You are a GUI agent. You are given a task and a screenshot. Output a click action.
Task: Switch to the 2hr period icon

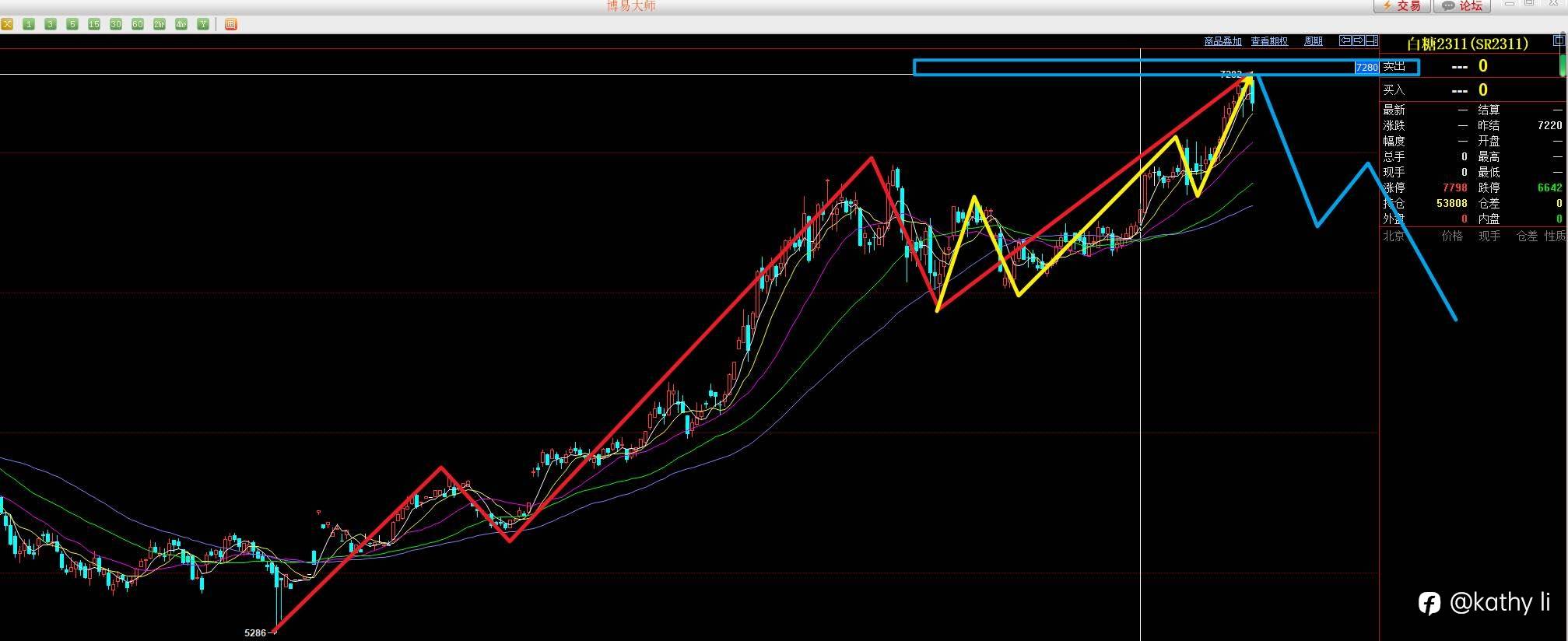(x=160, y=24)
